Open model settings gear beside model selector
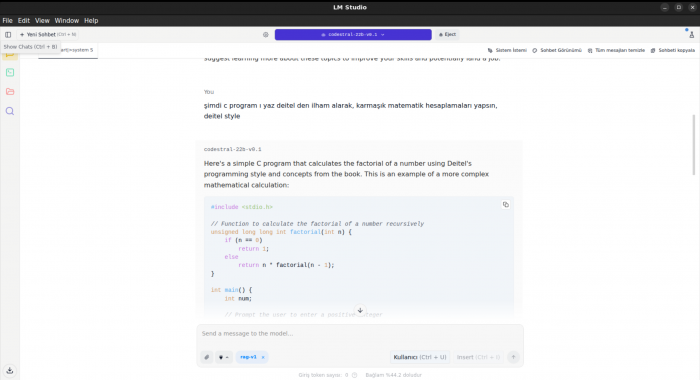This screenshot has width=700, height=380. 266,34
